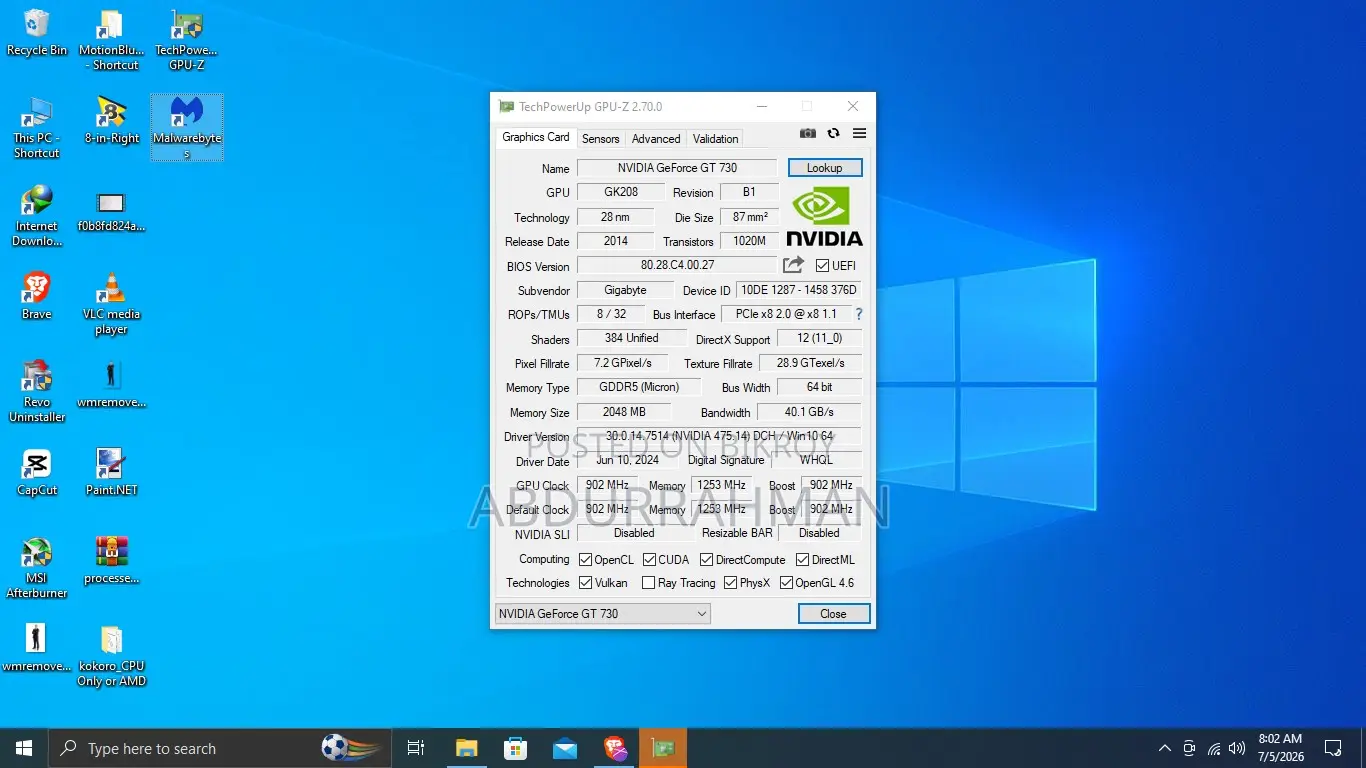Click the Lookup button
1366x768 pixels.
825,168
